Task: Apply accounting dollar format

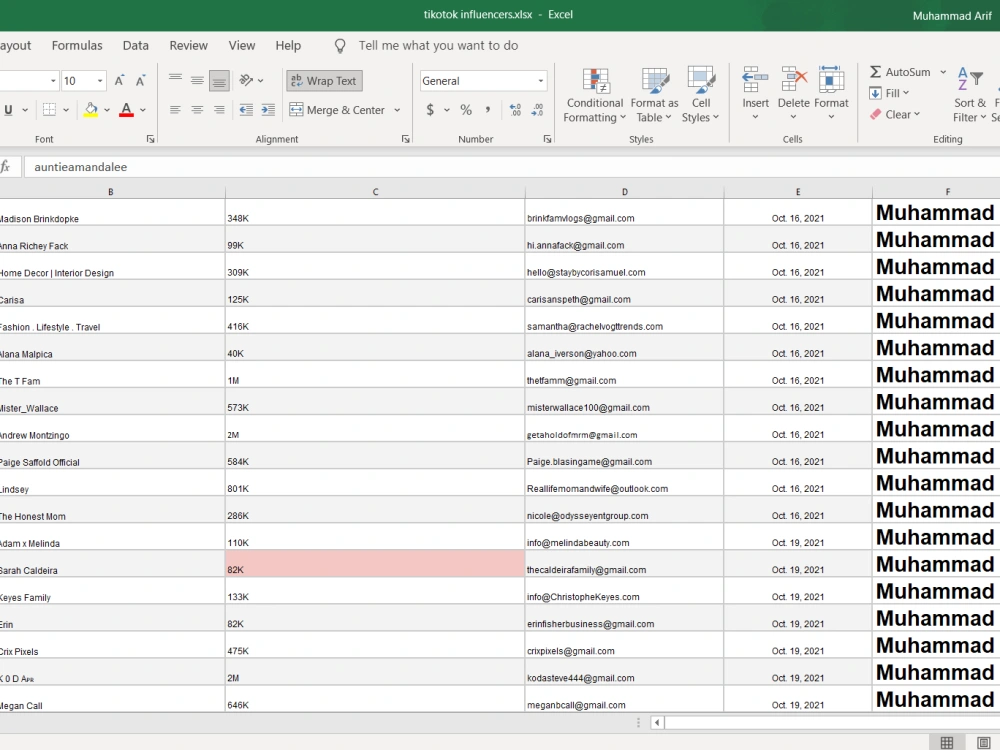Action: (x=430, y=110)
